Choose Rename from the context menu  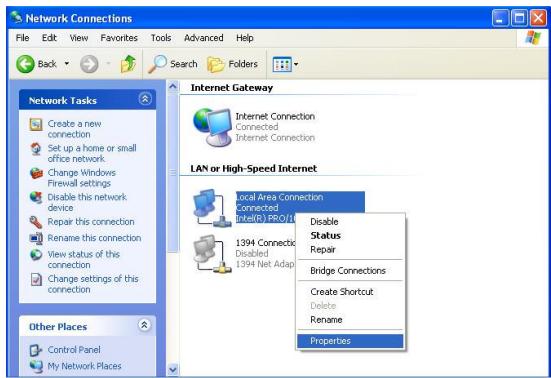350,320
